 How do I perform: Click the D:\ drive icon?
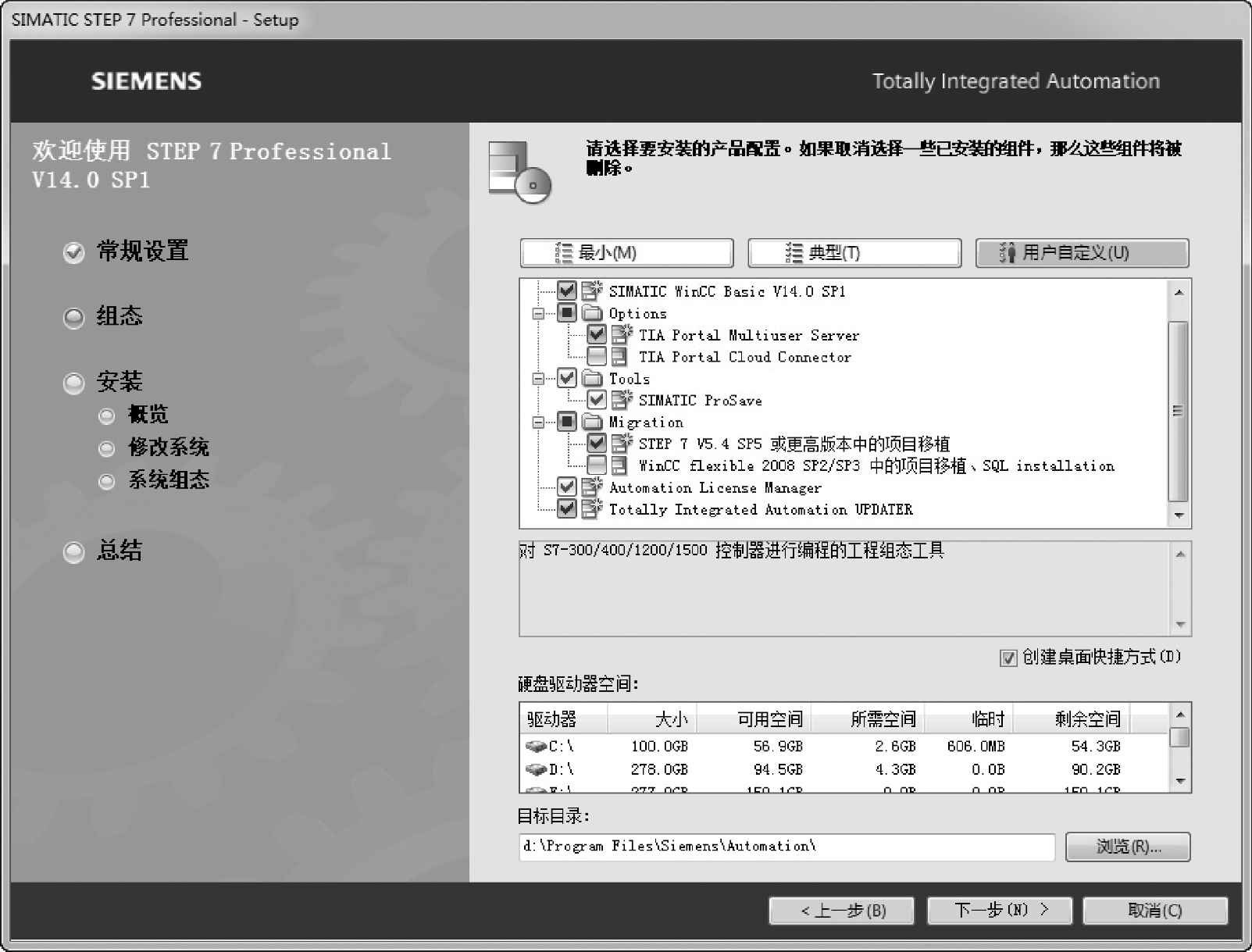[536, 769]
